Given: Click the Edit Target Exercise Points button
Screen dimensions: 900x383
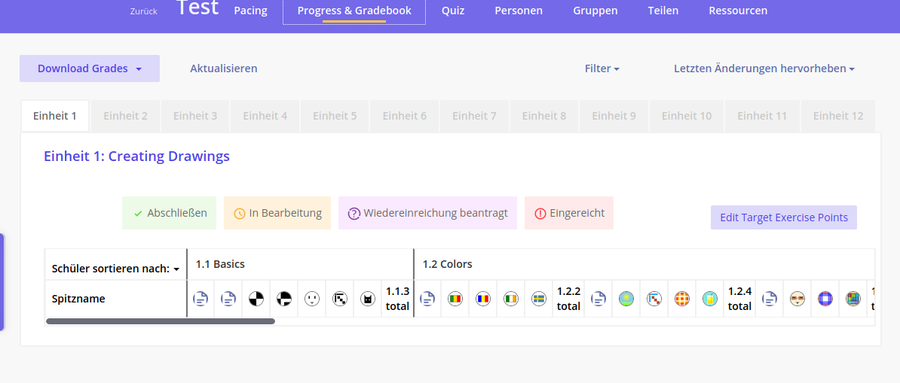Looking at the screenshot, I should pyautogui.click(x=783, y=218).
